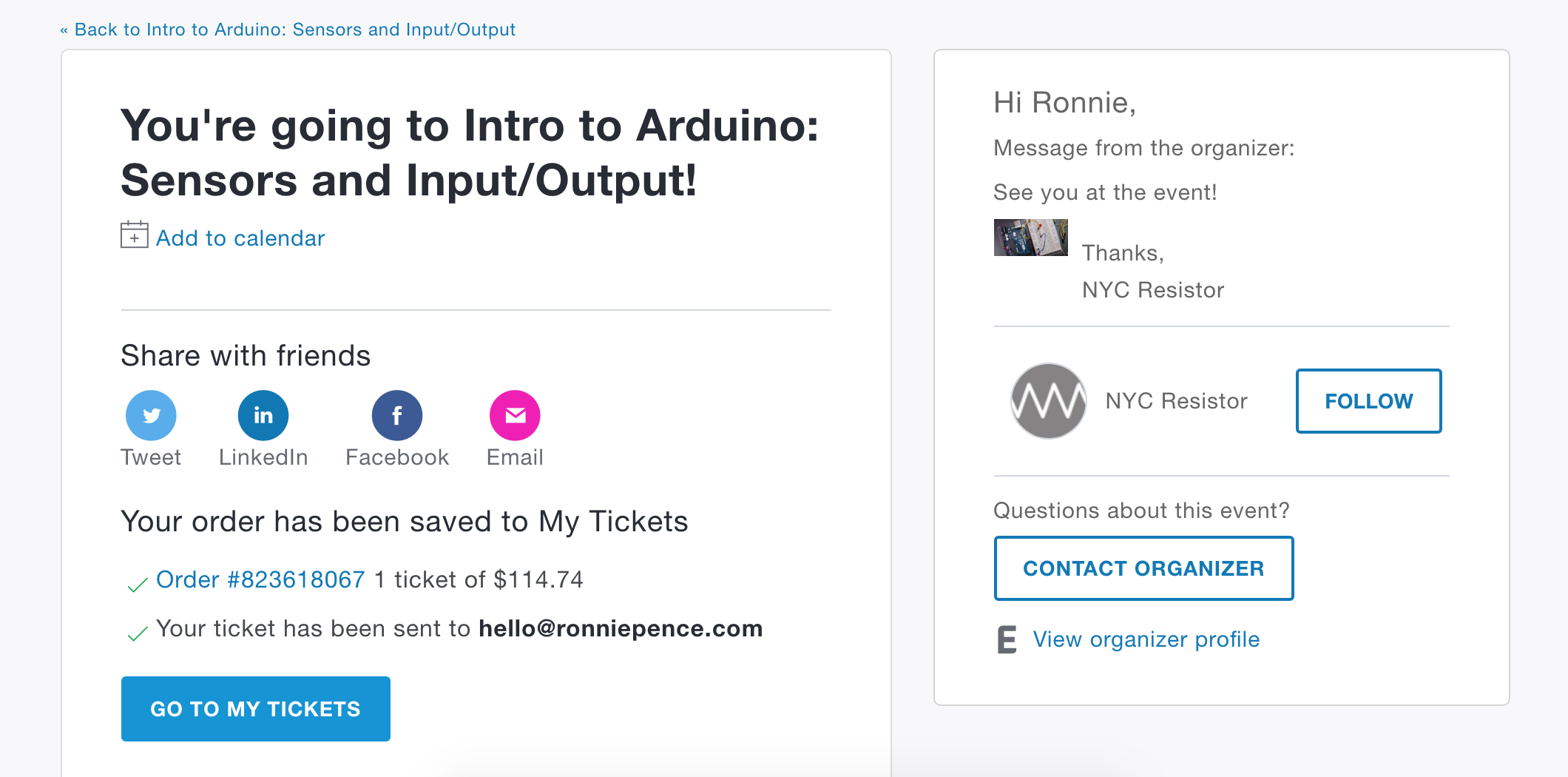The width and height of the screenshot is (1568, 777).
Task: Click the Email text label
Action: [515, 457]
